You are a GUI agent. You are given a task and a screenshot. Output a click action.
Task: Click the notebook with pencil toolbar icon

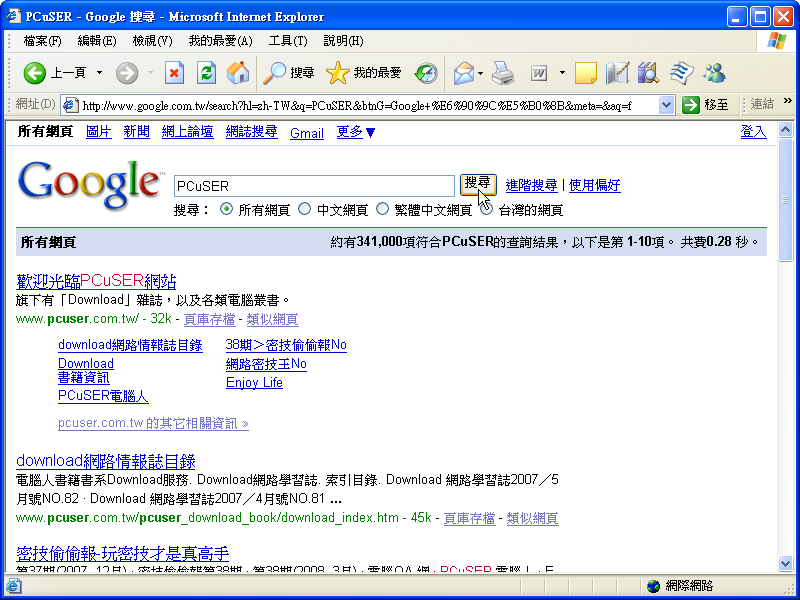click(x=617, y=73)
